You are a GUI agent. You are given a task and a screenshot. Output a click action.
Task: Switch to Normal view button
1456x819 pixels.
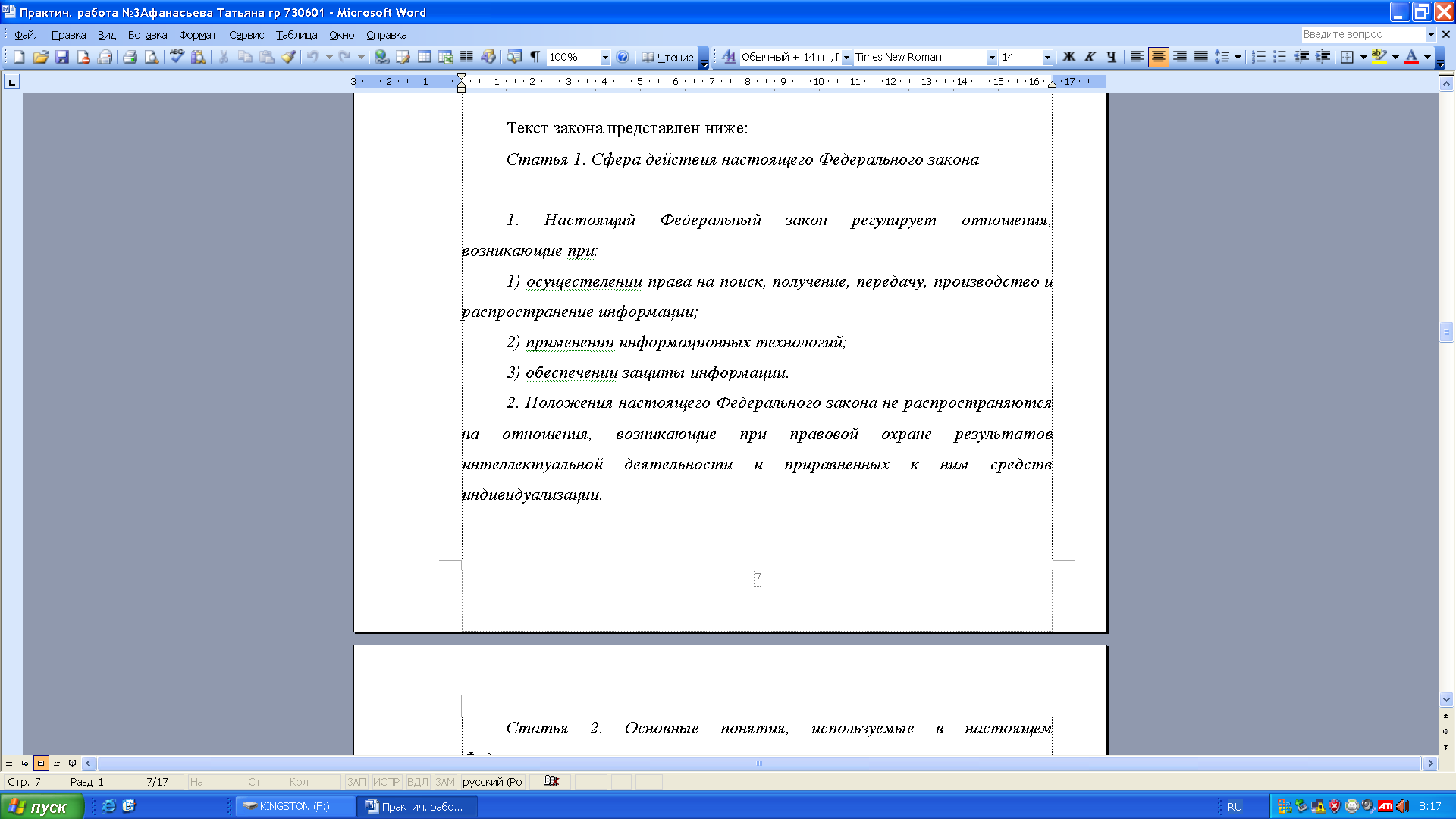9,763
